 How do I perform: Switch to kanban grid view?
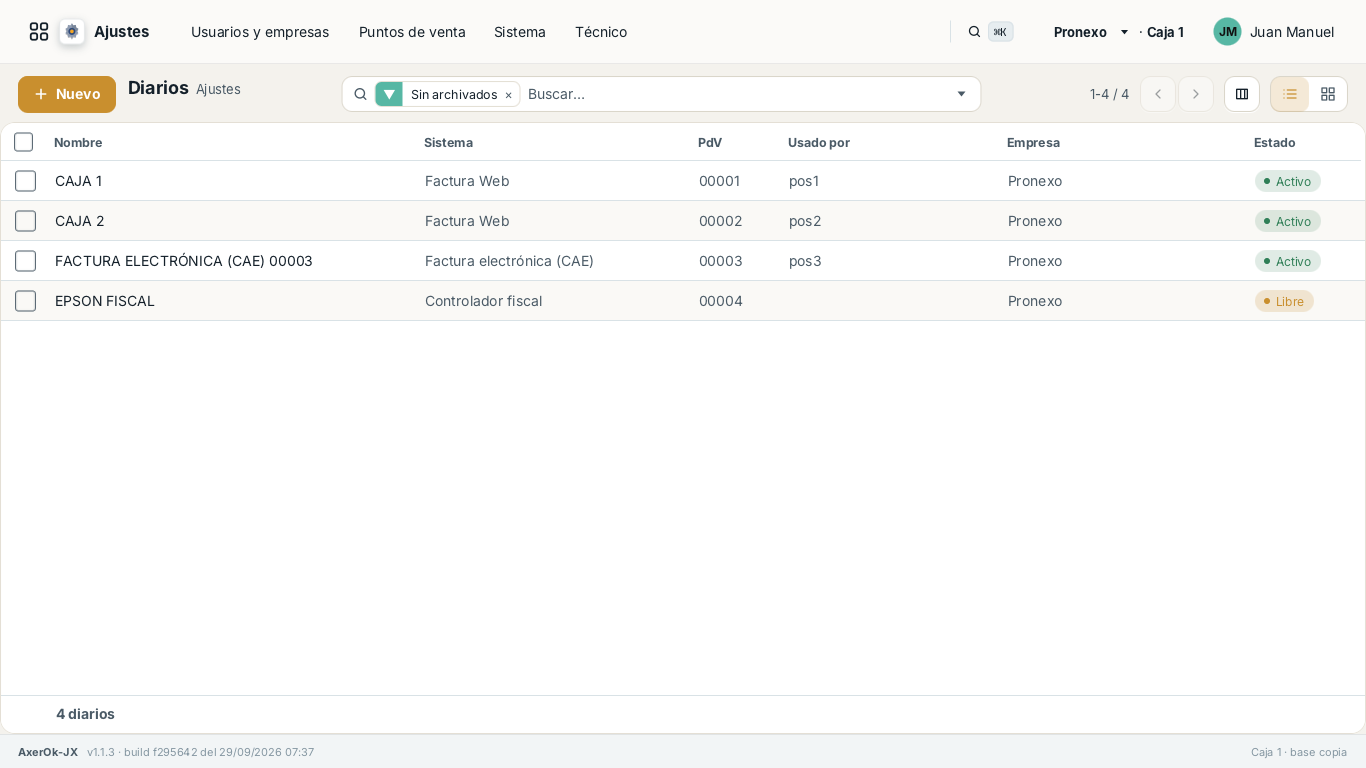click(x=1328, y=94)
